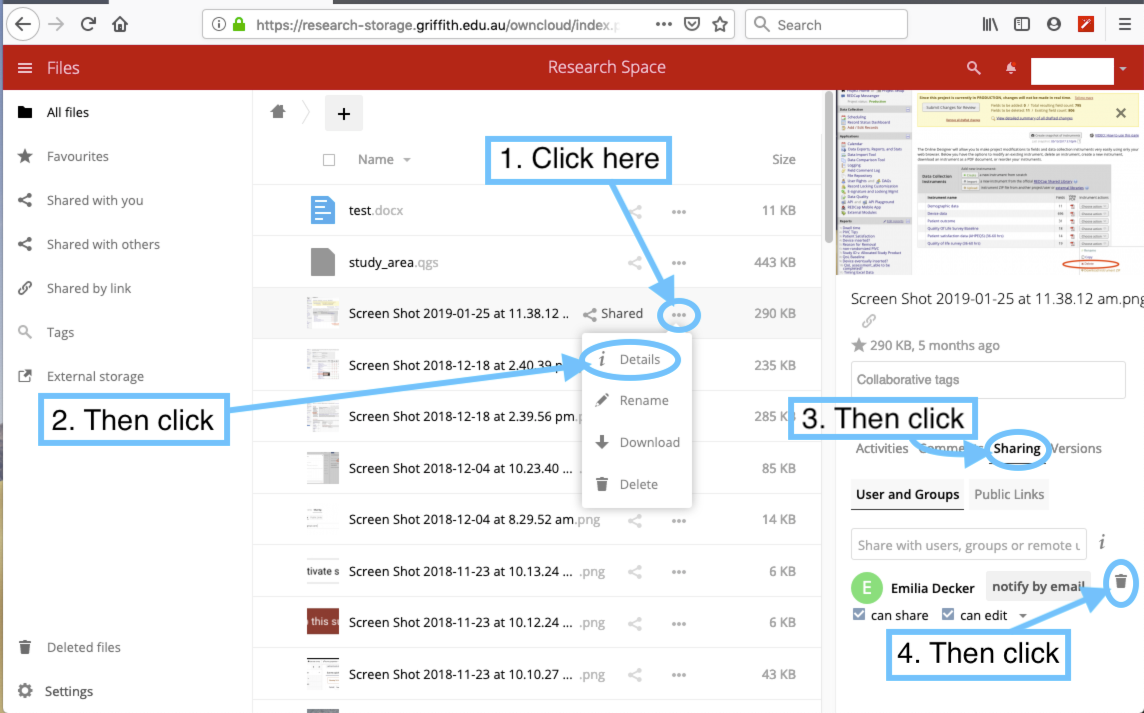Click share icon for study_area.qgs

click(634, 263)
